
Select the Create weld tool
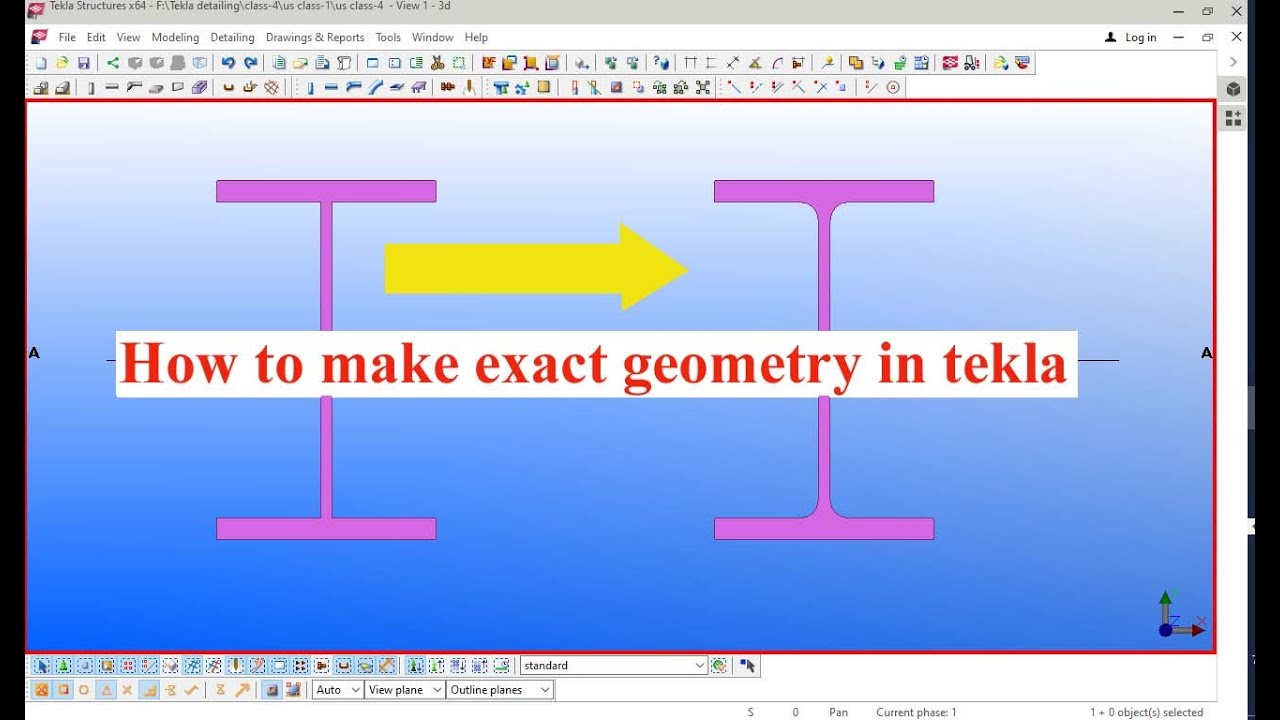pos(469,87)
